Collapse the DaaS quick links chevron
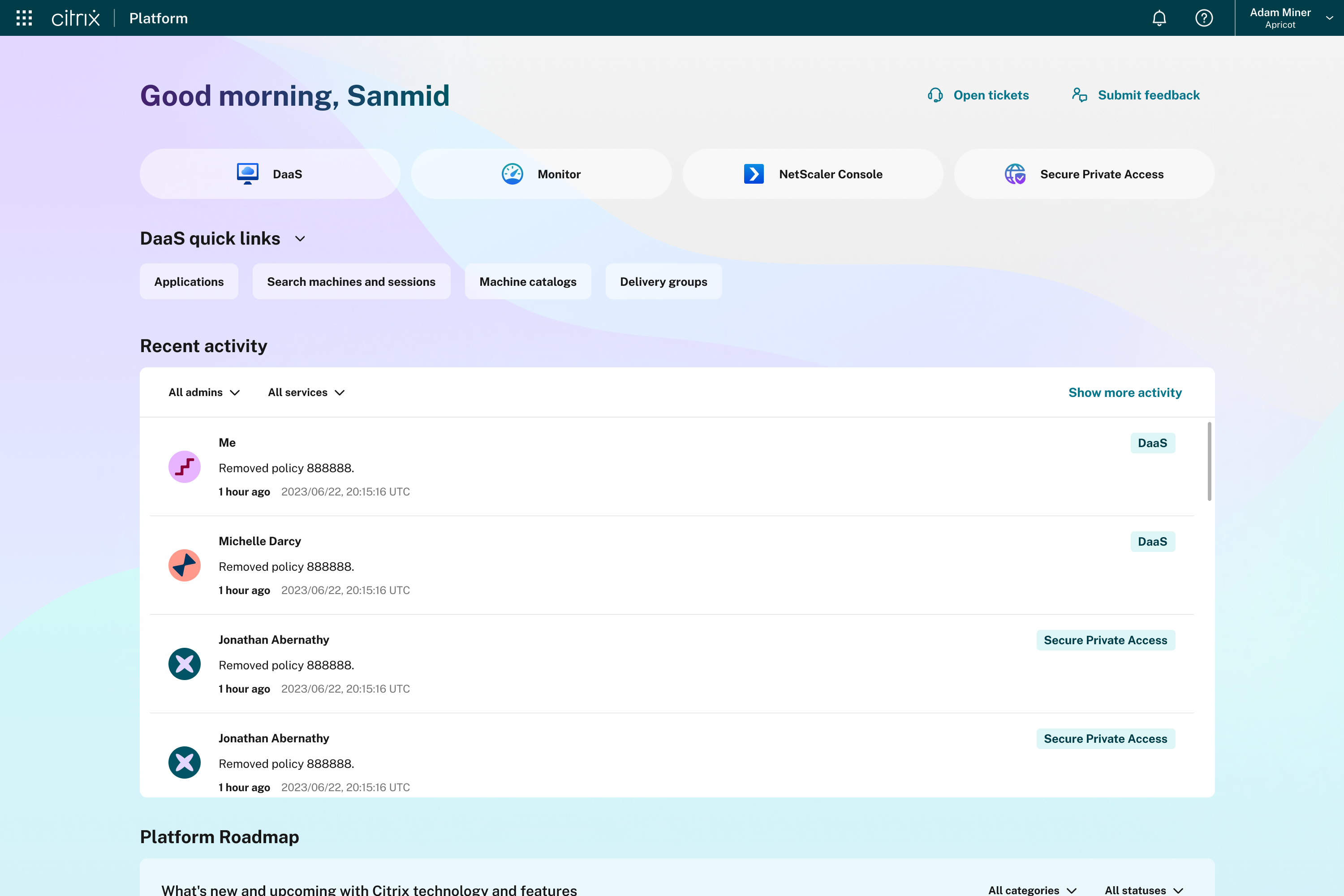The image size is (1344, 896). point(300,239)
